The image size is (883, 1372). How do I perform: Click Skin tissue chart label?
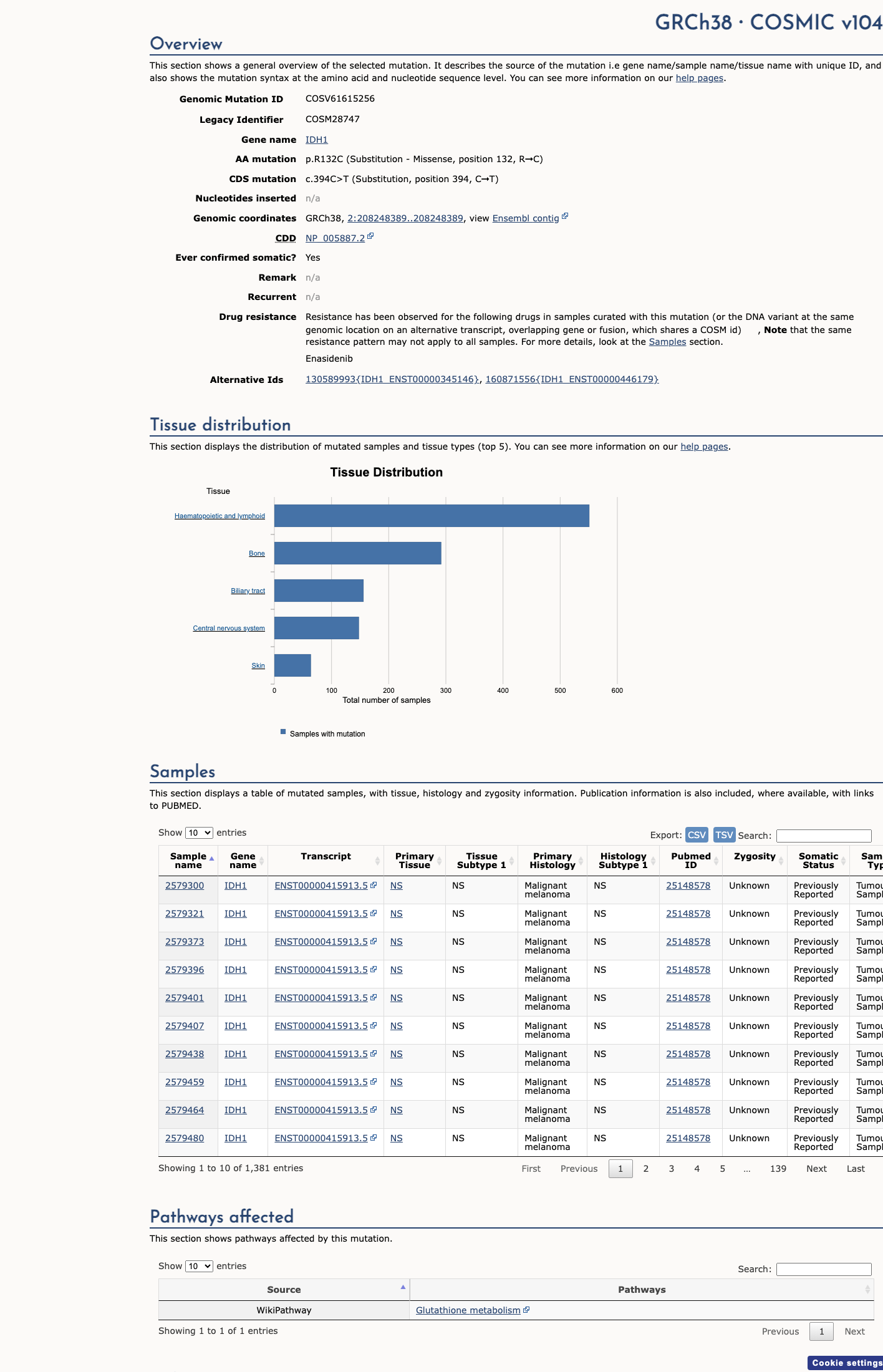(x=258, y=665)
